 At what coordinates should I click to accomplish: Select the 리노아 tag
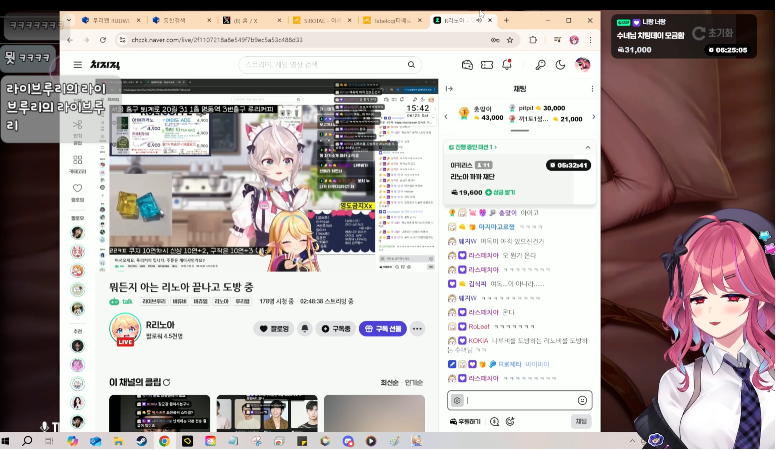(x=221, y=301)
